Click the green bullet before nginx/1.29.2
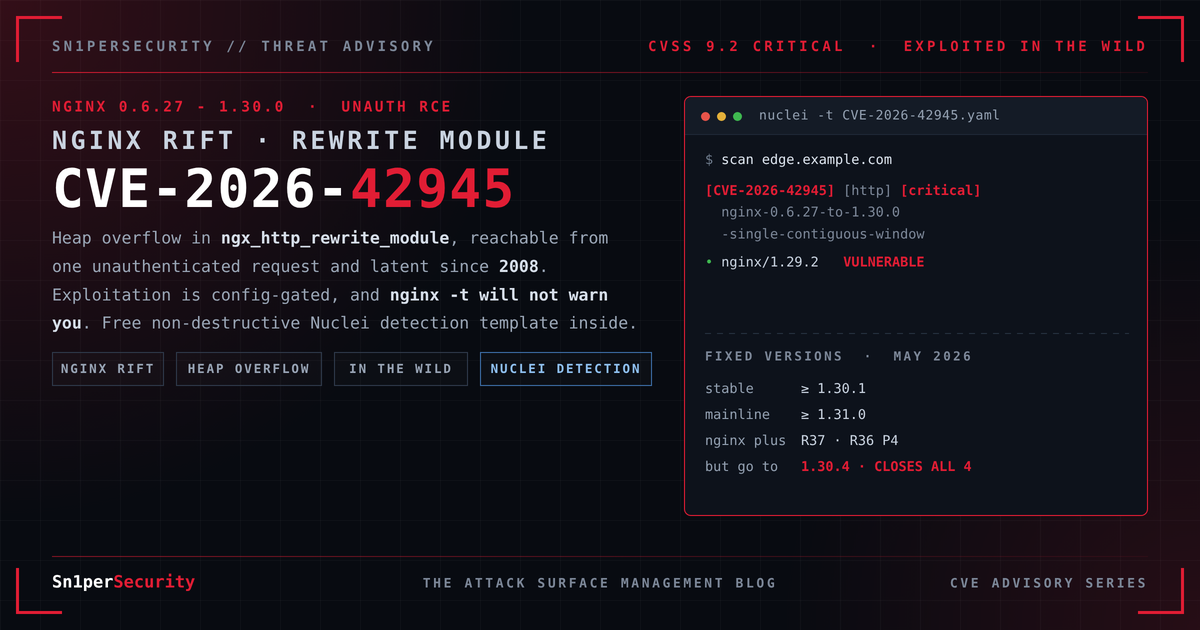This screenshot has height=630, width=1200. [x=709, y=262]
